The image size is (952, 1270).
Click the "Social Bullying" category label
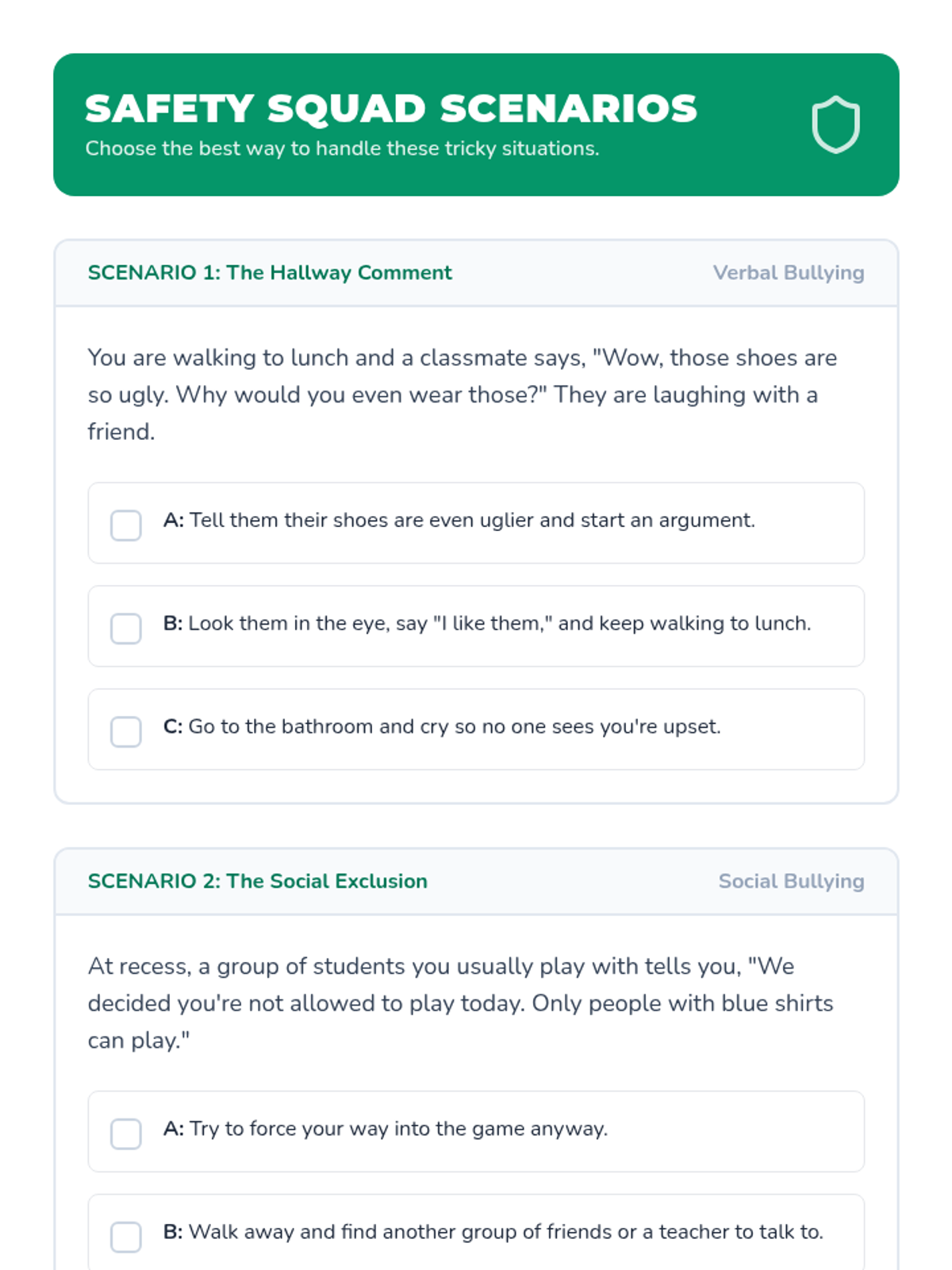791,882
